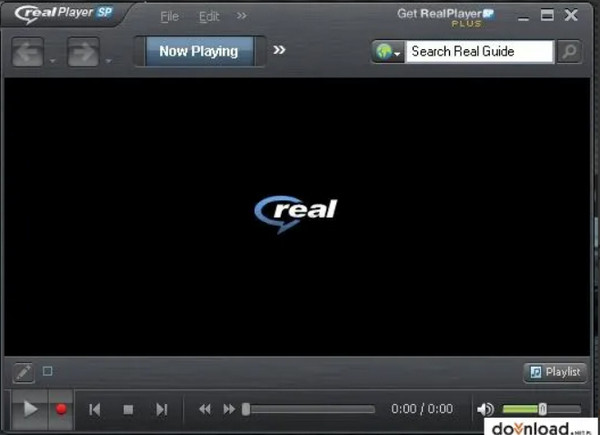Open the search provider globe dropdown

click(x=388, y=52)
